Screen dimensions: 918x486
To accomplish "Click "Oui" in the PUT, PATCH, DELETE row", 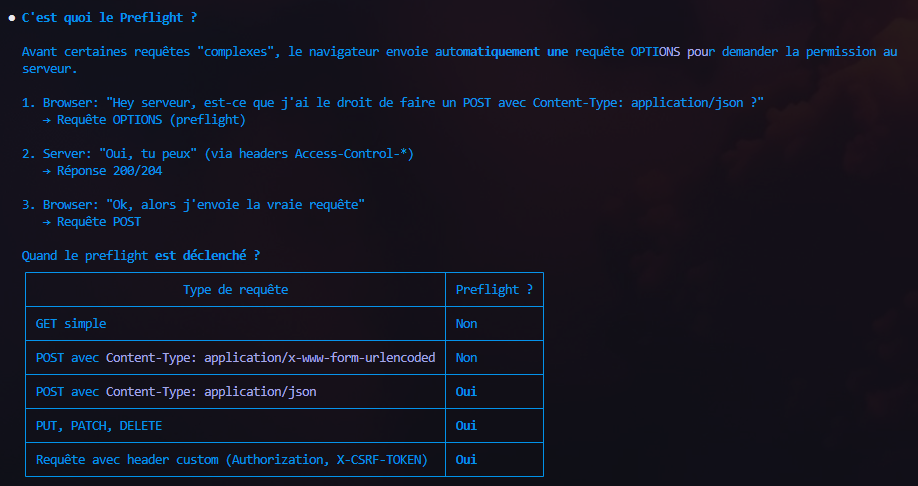I will click(x=466, y=426).
